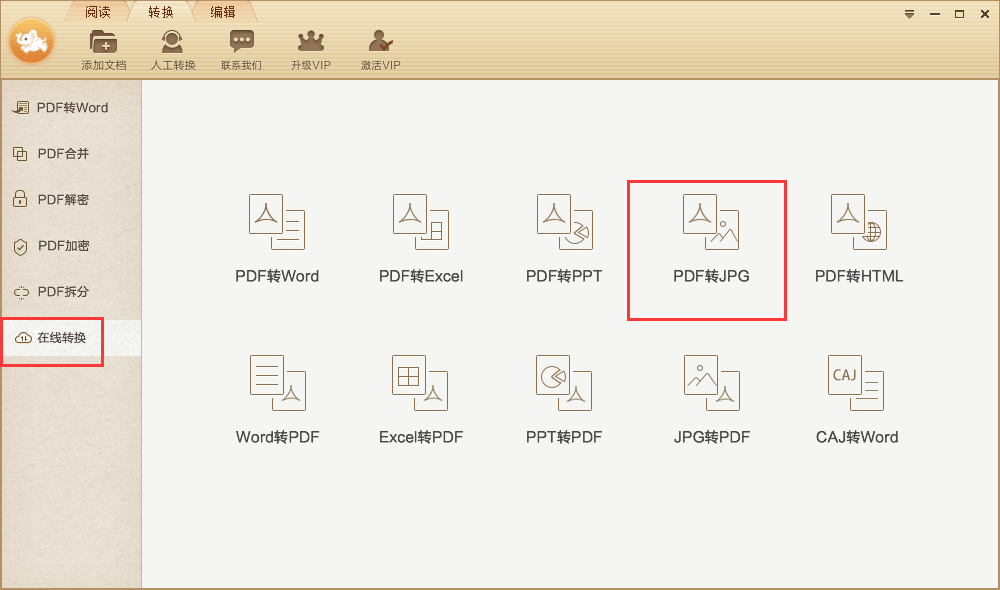Switch to the 阅读 tab

97,12
